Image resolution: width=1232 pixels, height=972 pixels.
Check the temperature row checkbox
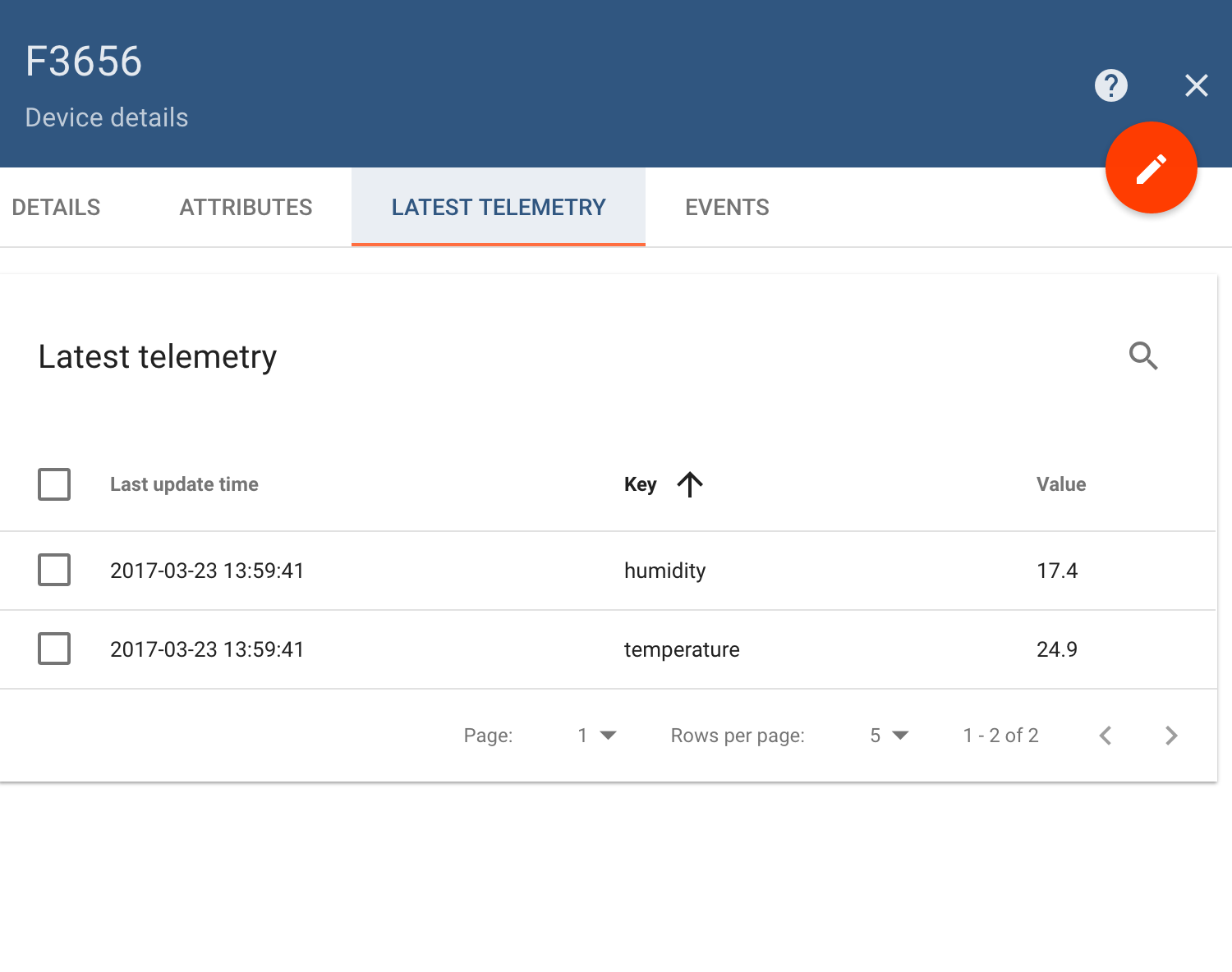click(54, 649)
